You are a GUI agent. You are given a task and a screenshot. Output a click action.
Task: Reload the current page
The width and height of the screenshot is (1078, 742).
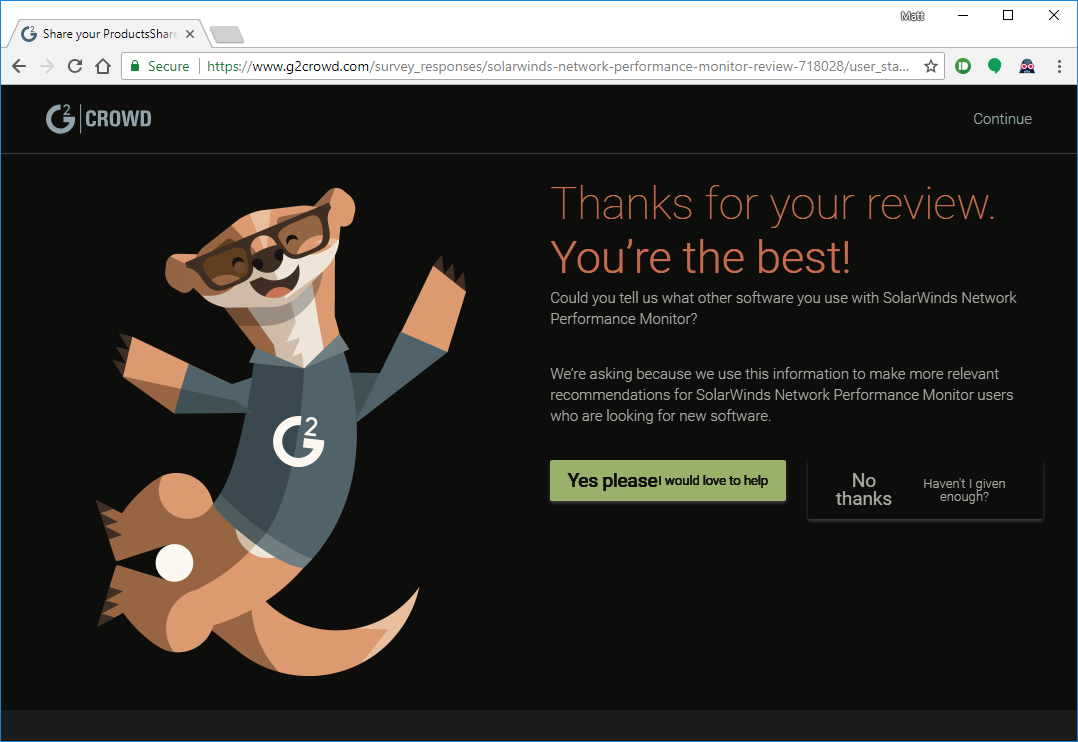point(75,66)
